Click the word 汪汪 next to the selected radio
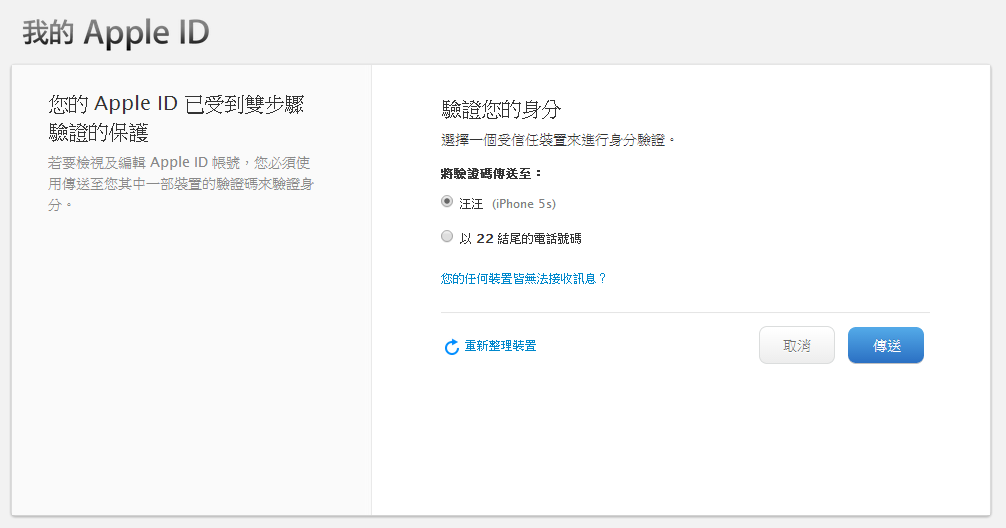The width and height of the screenshot is (1006, 528). (x=471, y=204)
